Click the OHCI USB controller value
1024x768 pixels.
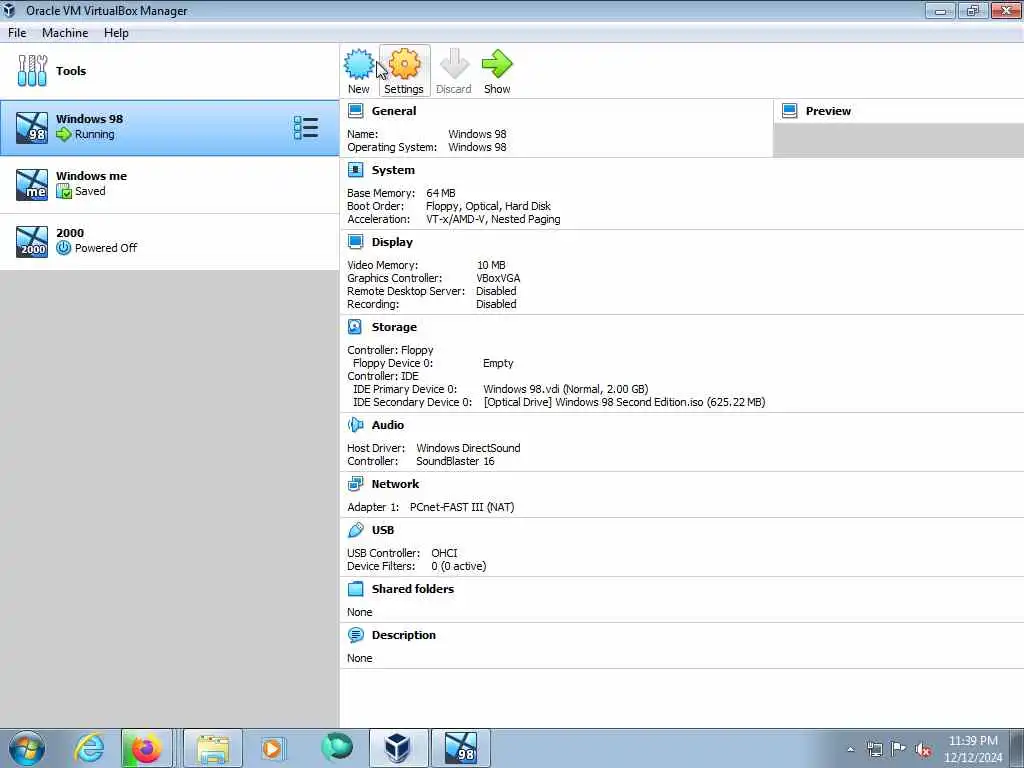pos(444,553)
